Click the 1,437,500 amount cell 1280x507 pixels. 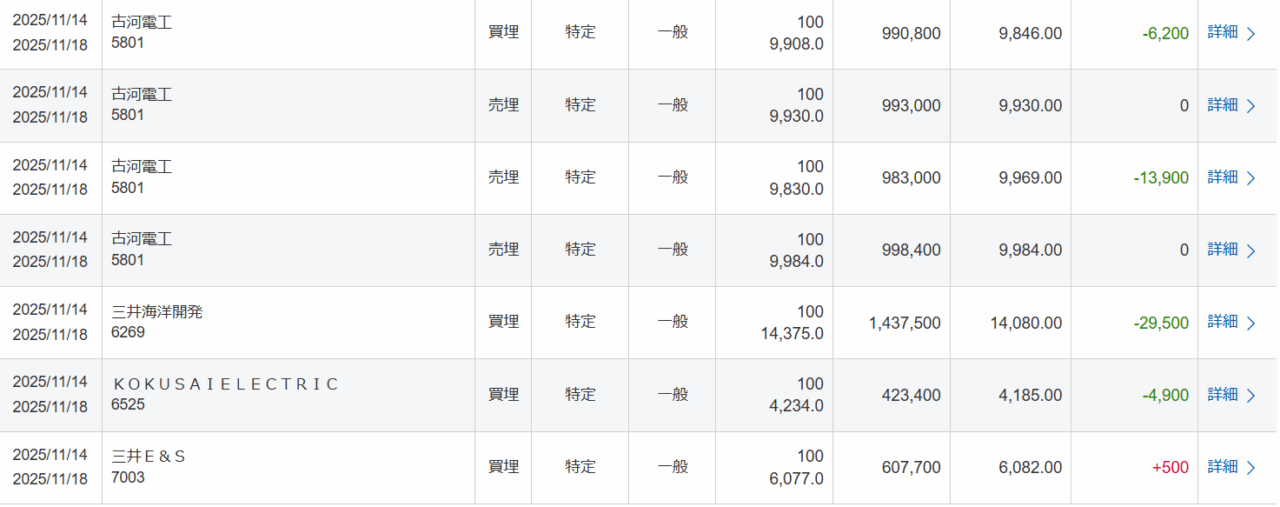coord(905,323)
